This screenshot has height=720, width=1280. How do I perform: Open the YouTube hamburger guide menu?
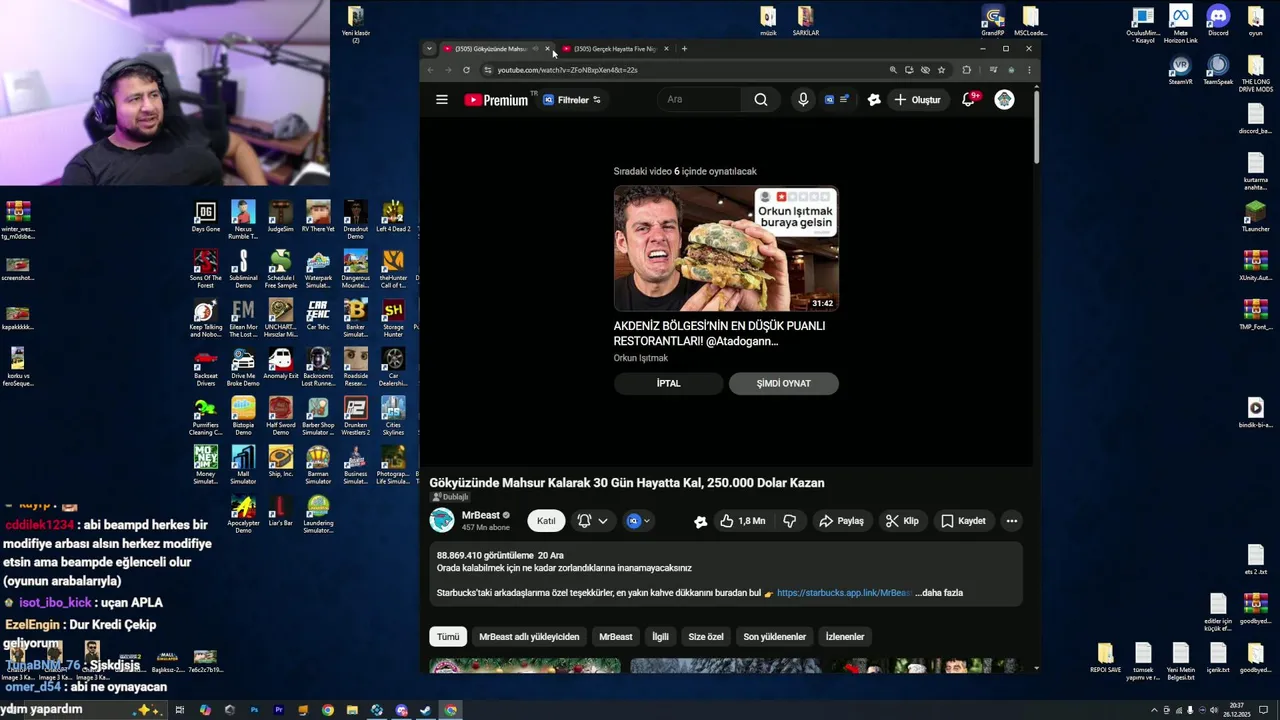click(x=441, y=100)
